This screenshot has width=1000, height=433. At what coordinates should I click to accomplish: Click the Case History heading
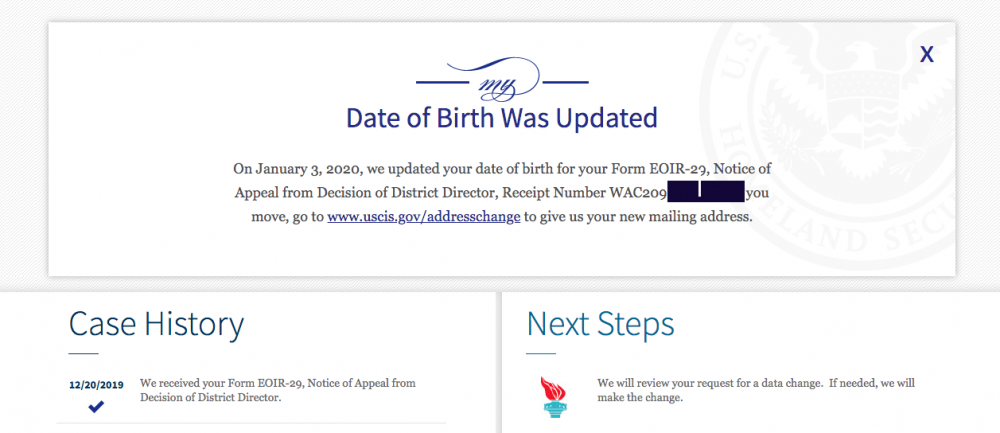coord(156,324)
